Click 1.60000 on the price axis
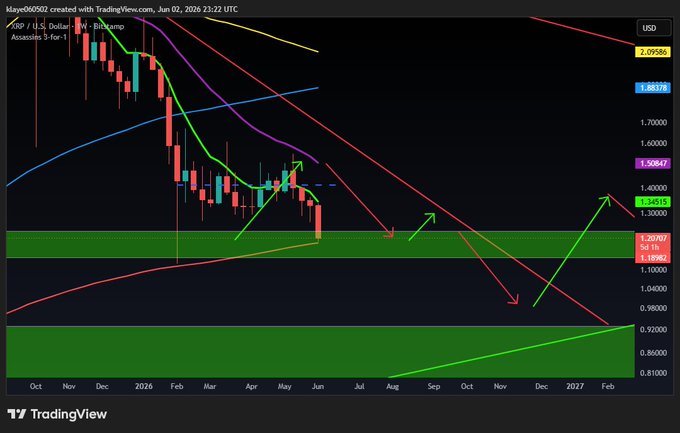The width and height of the screenshot is (680, 433). (x=654, y=143)
